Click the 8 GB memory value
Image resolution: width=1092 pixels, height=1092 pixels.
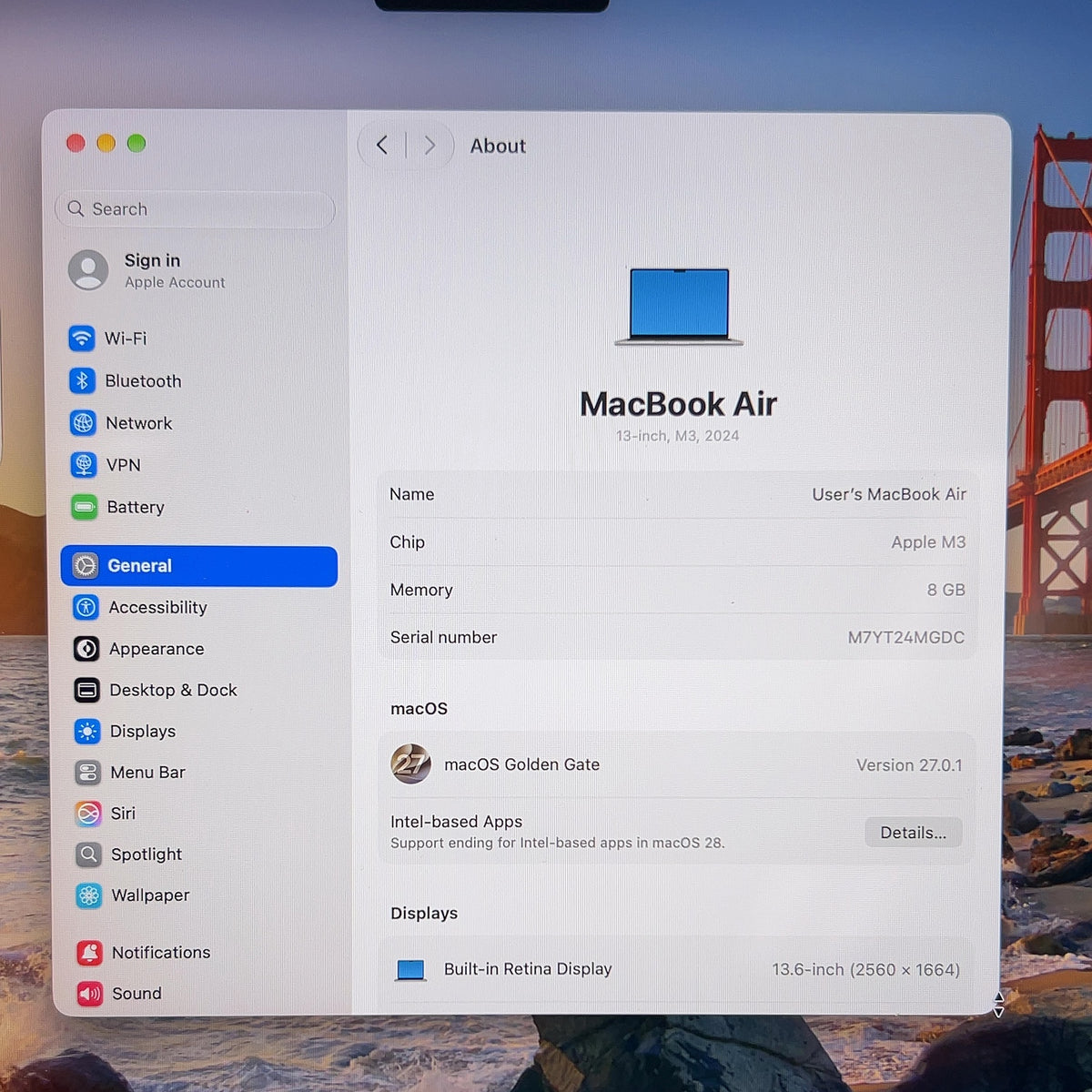point(946,590)
